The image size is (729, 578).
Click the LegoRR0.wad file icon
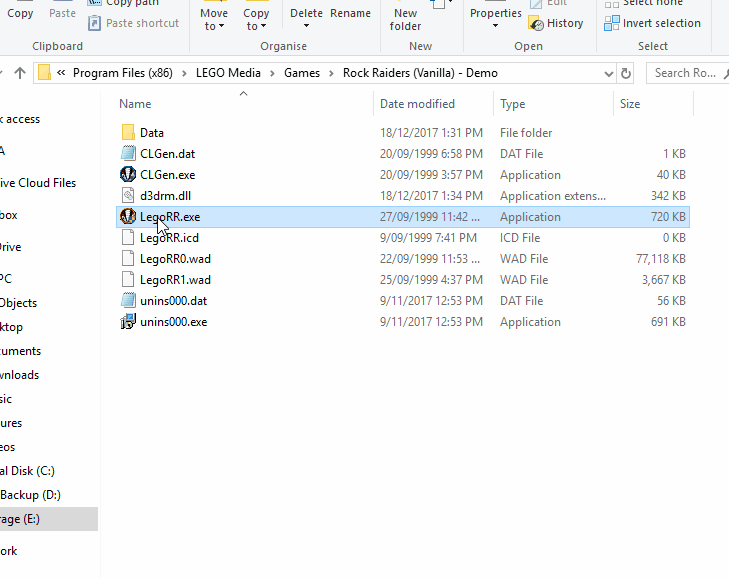pos(128,259)
